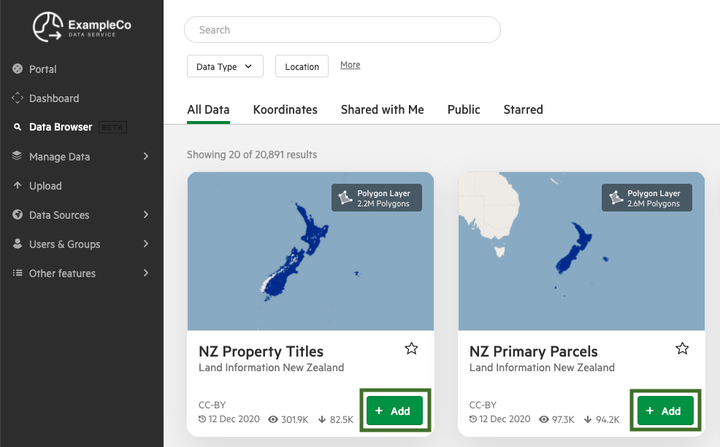Open Portal via its sidebar icon
The width and height of the screenshot is (720, 447).
tap(17, 69)
